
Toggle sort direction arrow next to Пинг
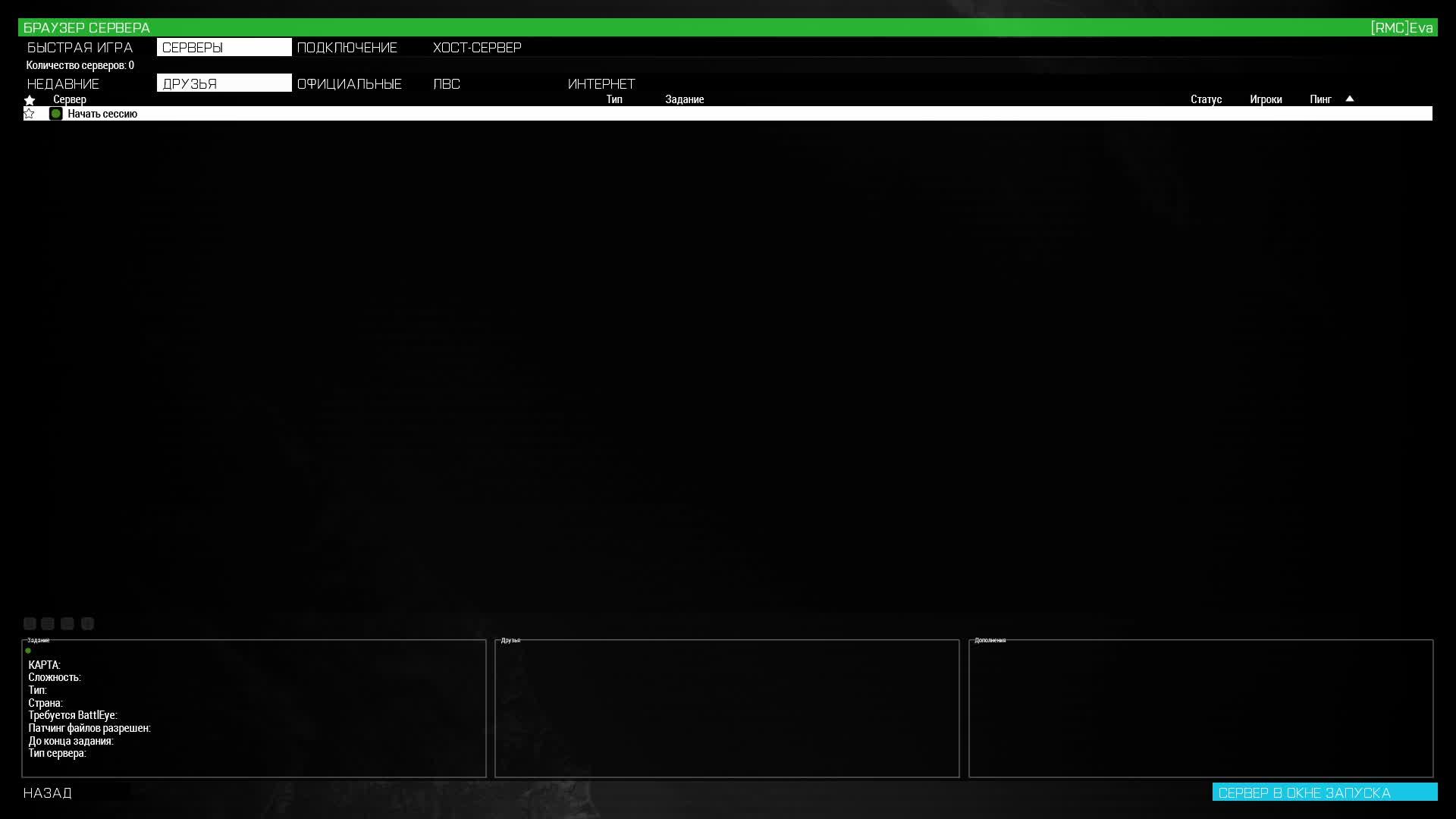[1349, 99]
